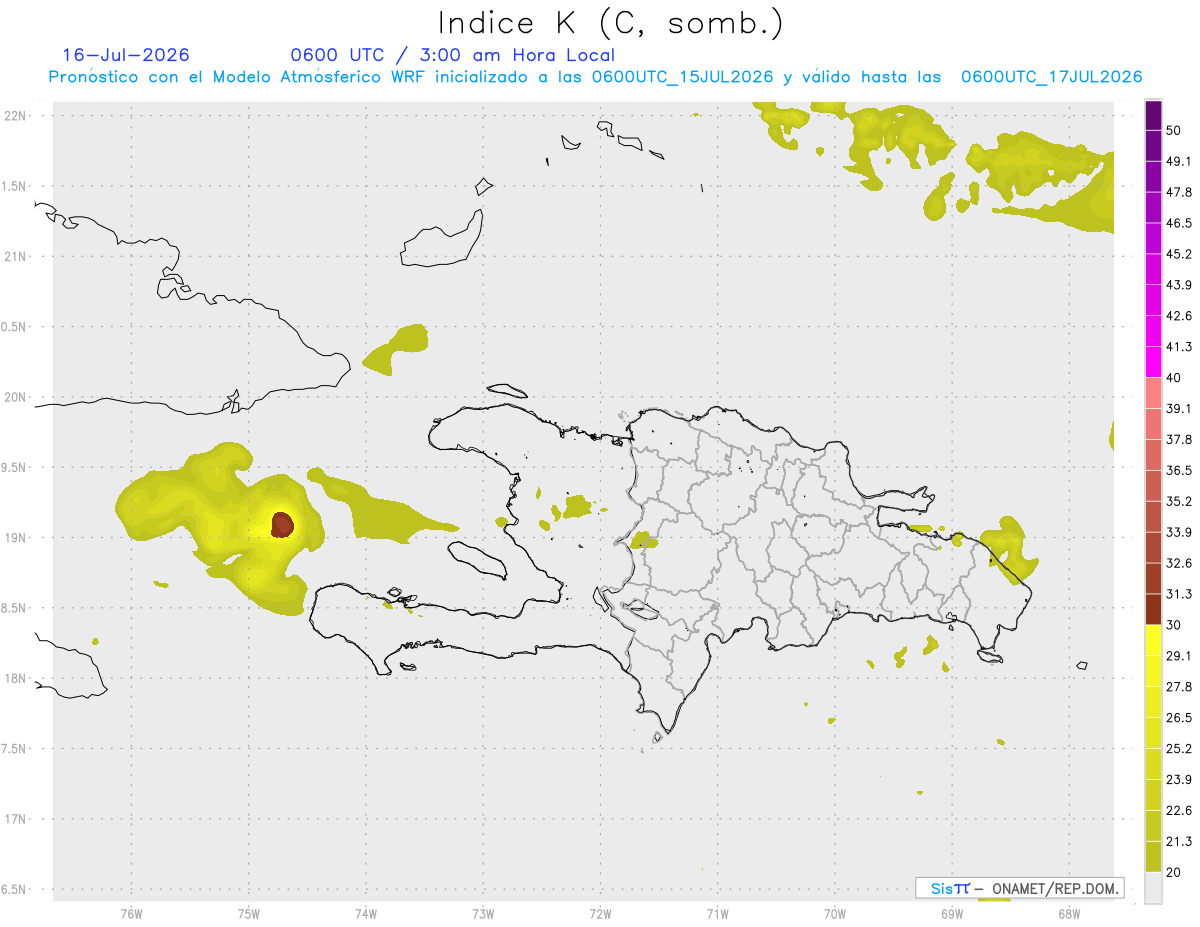The width and height of the screenshot is (1200, 927).
Task: Click the dark brown K-index maximum spot
Action: [x=282, y=524]
